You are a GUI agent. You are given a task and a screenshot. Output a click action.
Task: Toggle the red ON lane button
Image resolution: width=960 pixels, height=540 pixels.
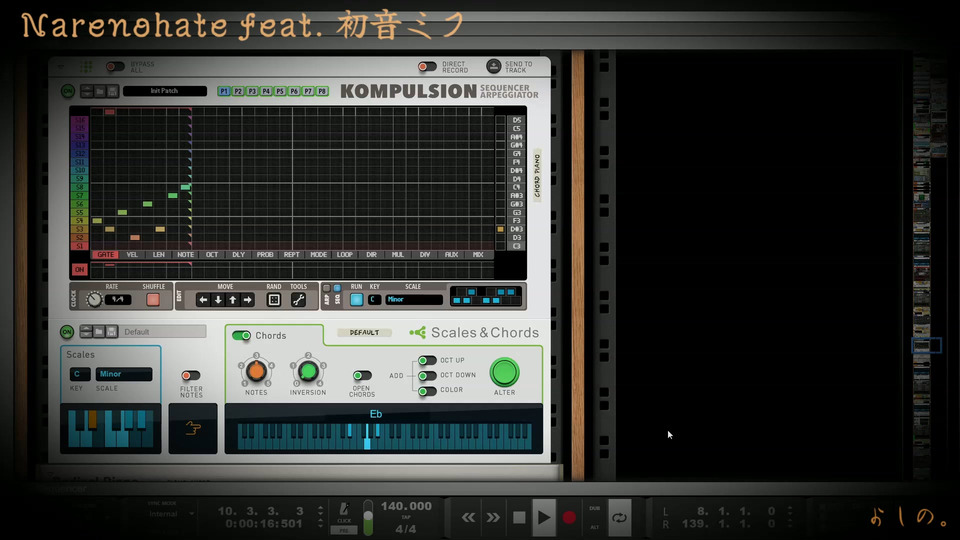[80, 269]
